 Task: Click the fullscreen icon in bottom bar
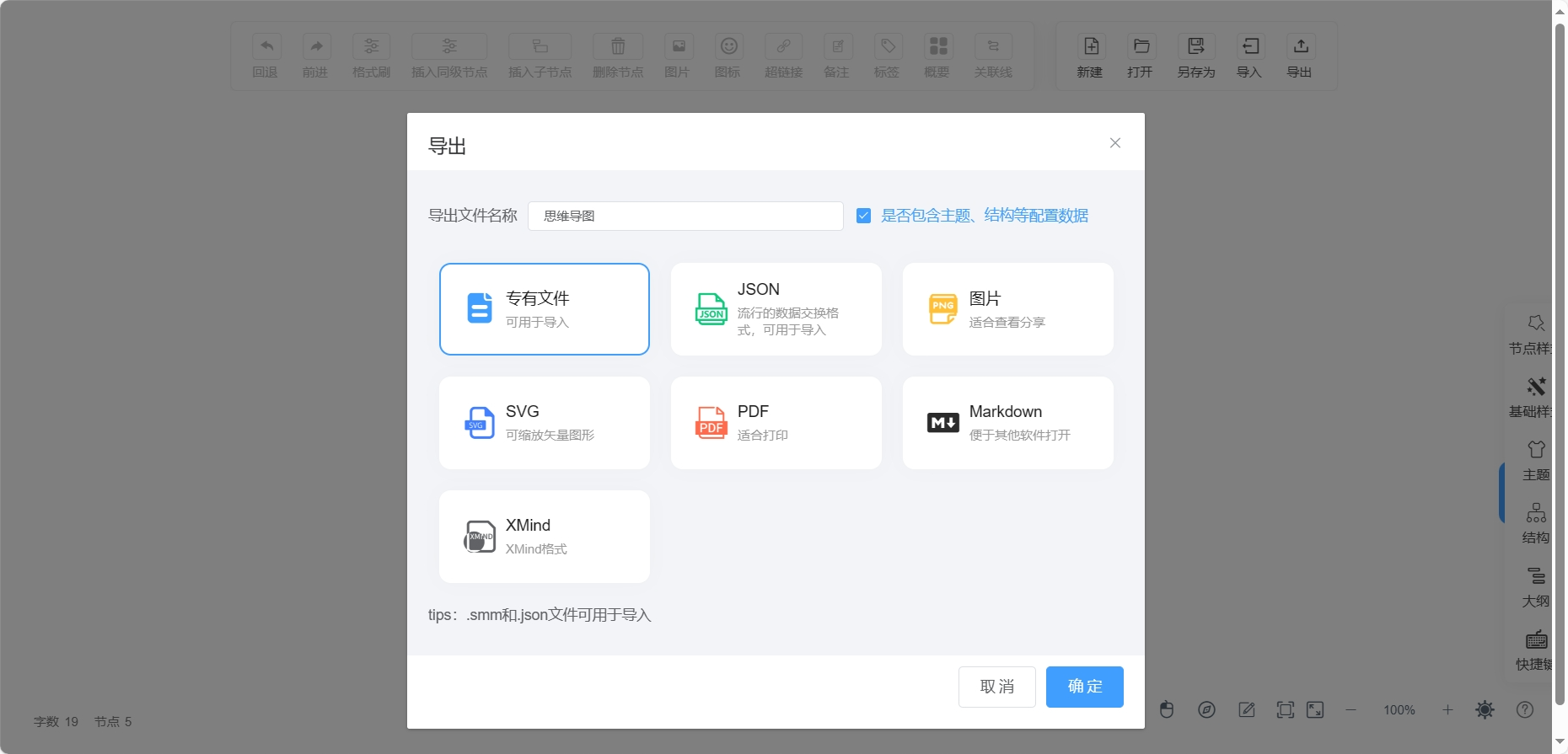pos(1315,710)
